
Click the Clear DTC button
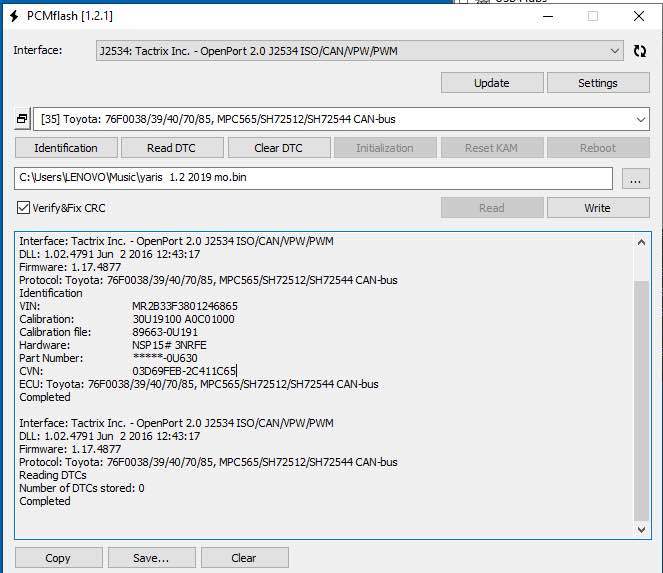point(279,148)
